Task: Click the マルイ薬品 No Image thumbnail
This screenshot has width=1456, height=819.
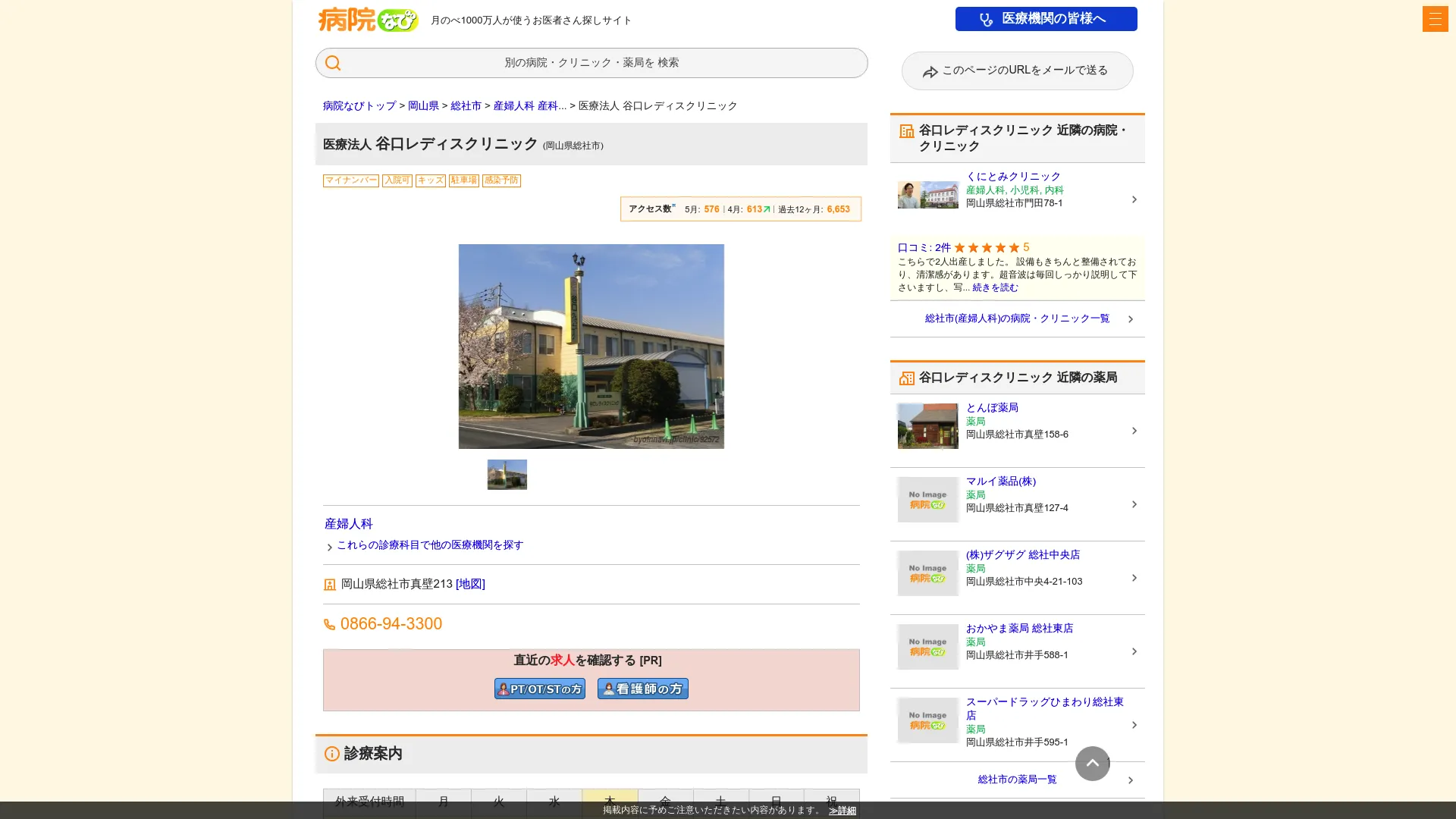Action: 927,500
